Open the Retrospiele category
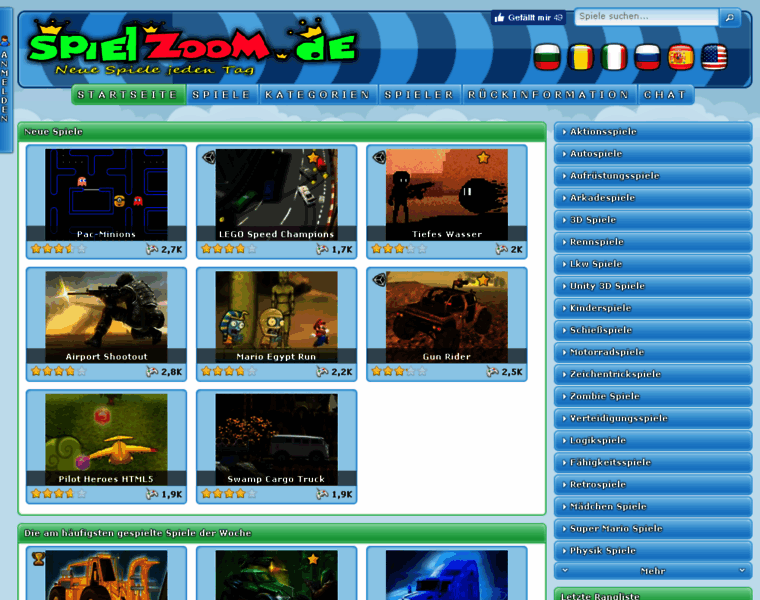760x600 pixels. 653,485
